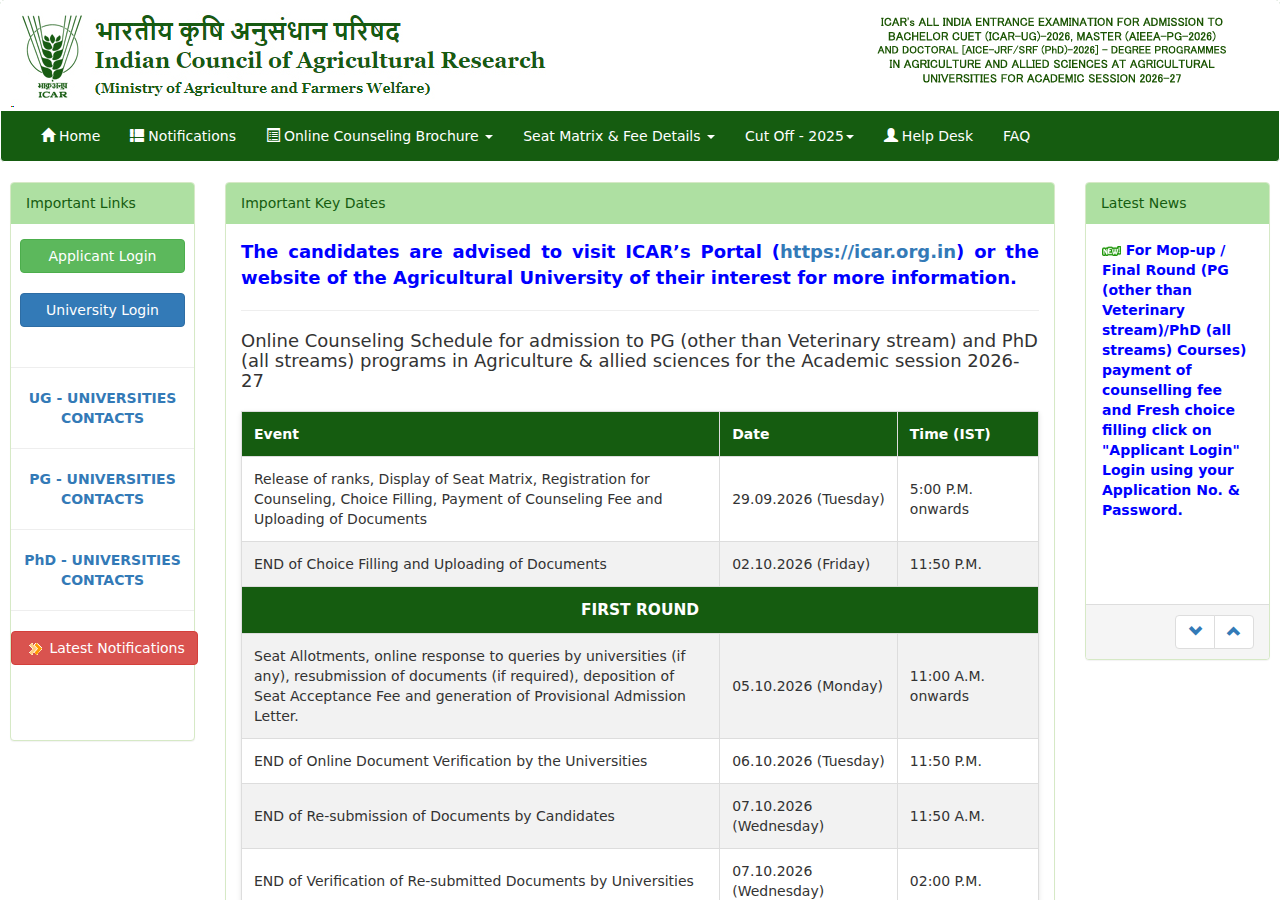This screenshot has width=1280, height=900.
Task: Click the grid icon beside Notifications
Action: click(x=137, y=135)
